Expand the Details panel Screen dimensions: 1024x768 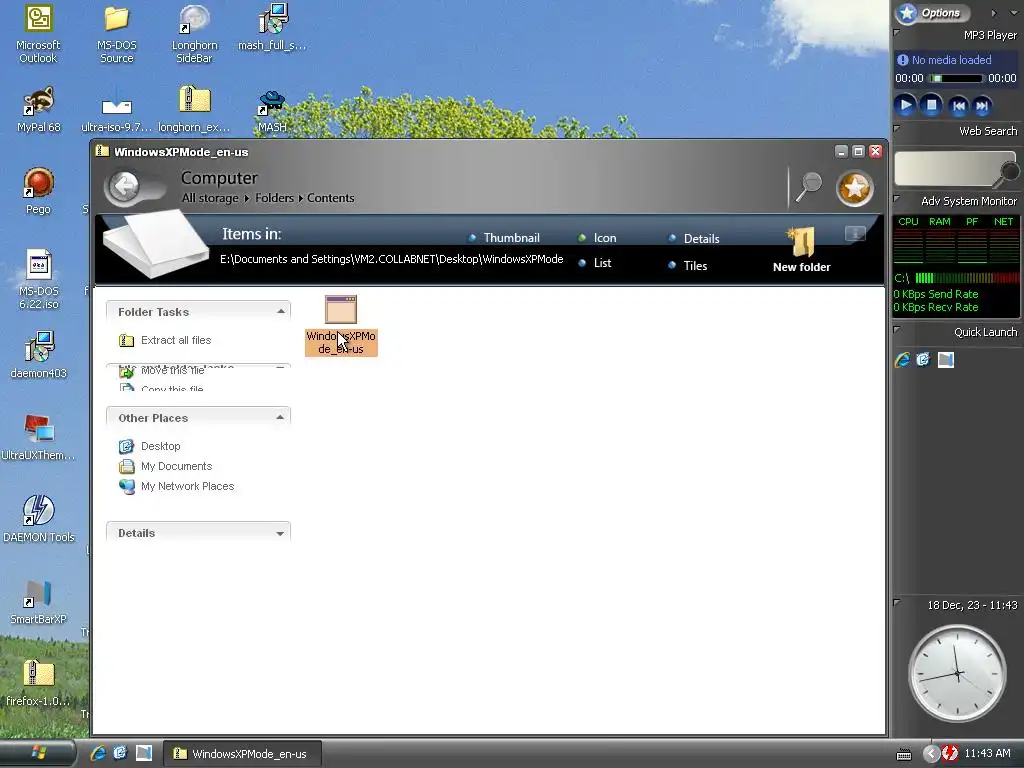(280, 533)
